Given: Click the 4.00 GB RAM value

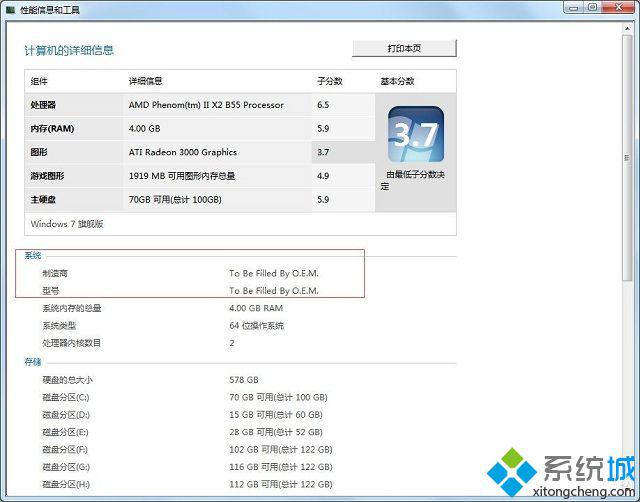Looking at the screenshot, I should pos(256,308).
